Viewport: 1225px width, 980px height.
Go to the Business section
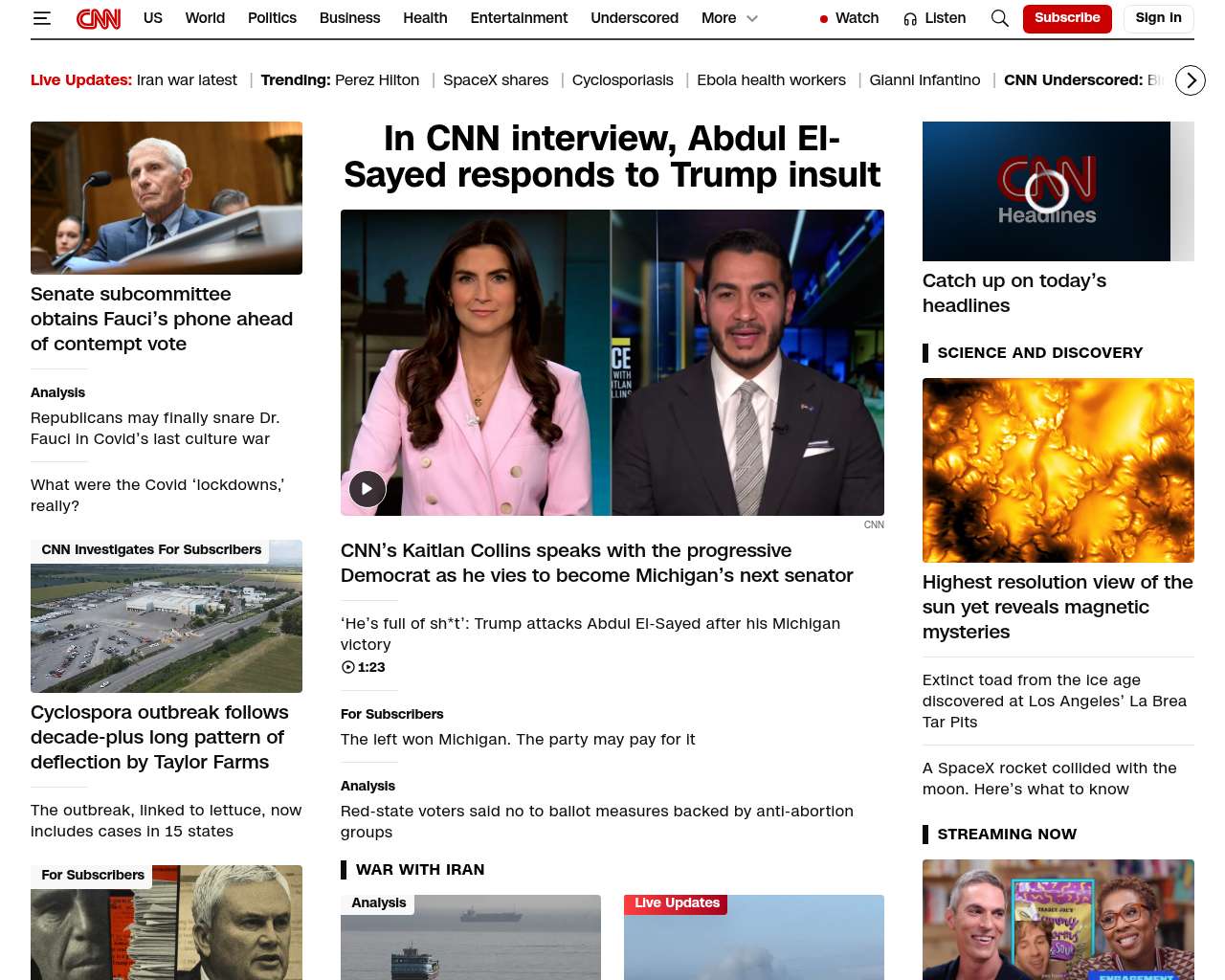pos(350,18)
